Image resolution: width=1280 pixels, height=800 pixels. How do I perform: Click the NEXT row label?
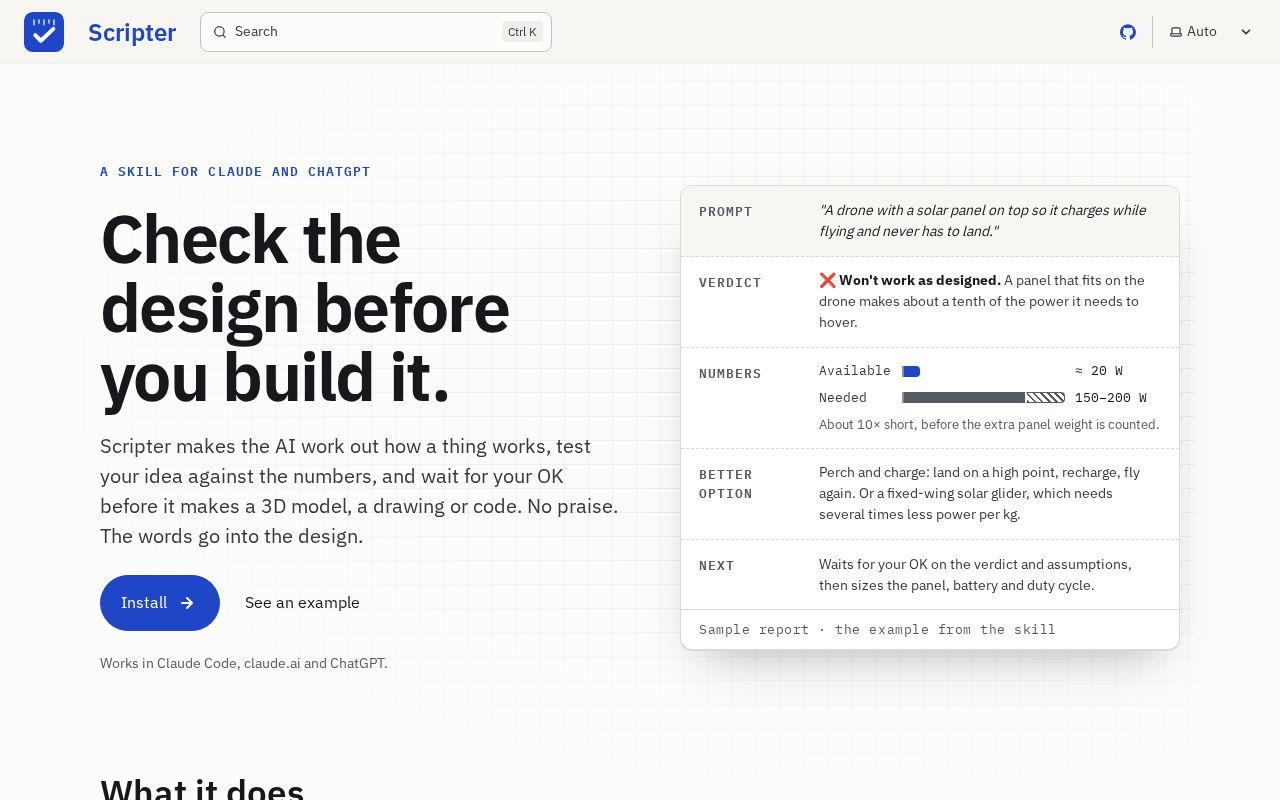(x=717, y=566)
